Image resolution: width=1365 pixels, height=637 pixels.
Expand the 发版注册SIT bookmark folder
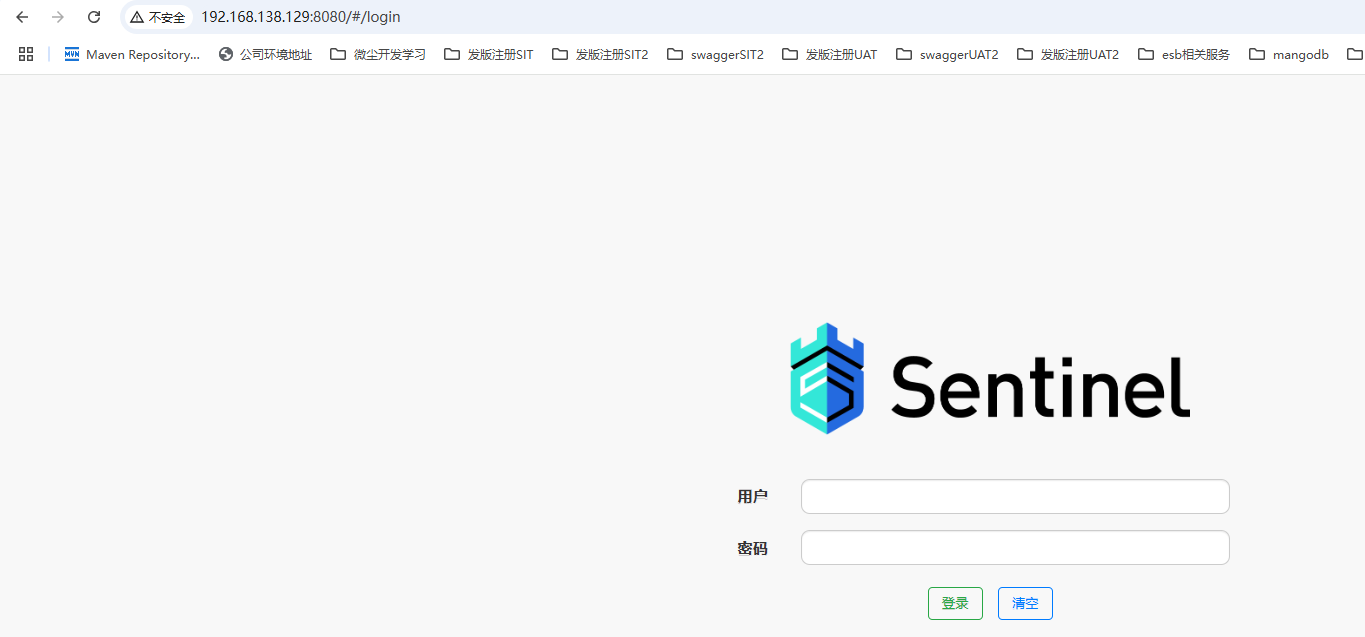coord(489,54)
